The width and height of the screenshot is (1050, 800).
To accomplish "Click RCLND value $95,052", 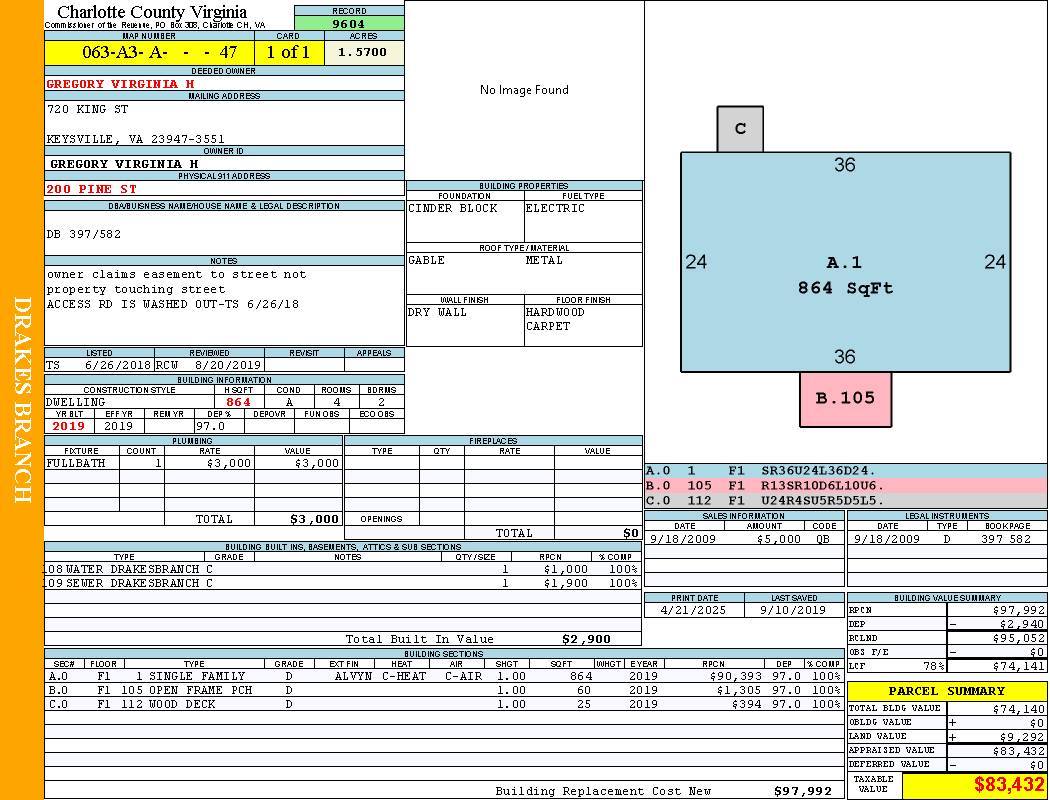I will [x=1019, y=638].
